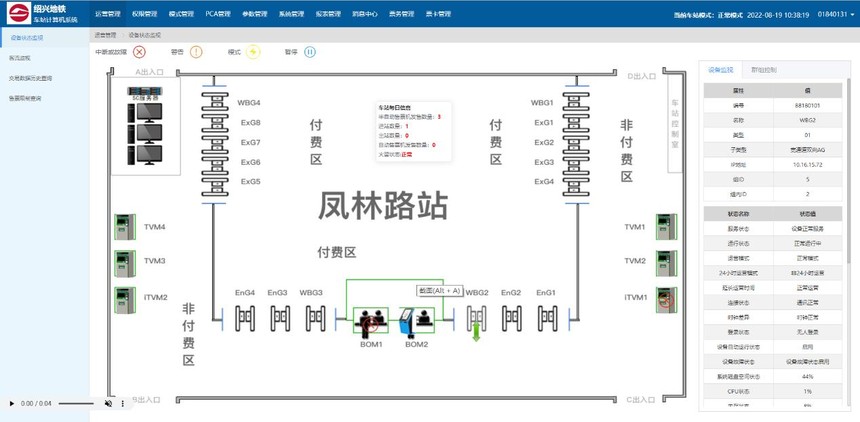Click the BOM2 booking office icon
Screen dimensions: 860x422
pos(416,322)
